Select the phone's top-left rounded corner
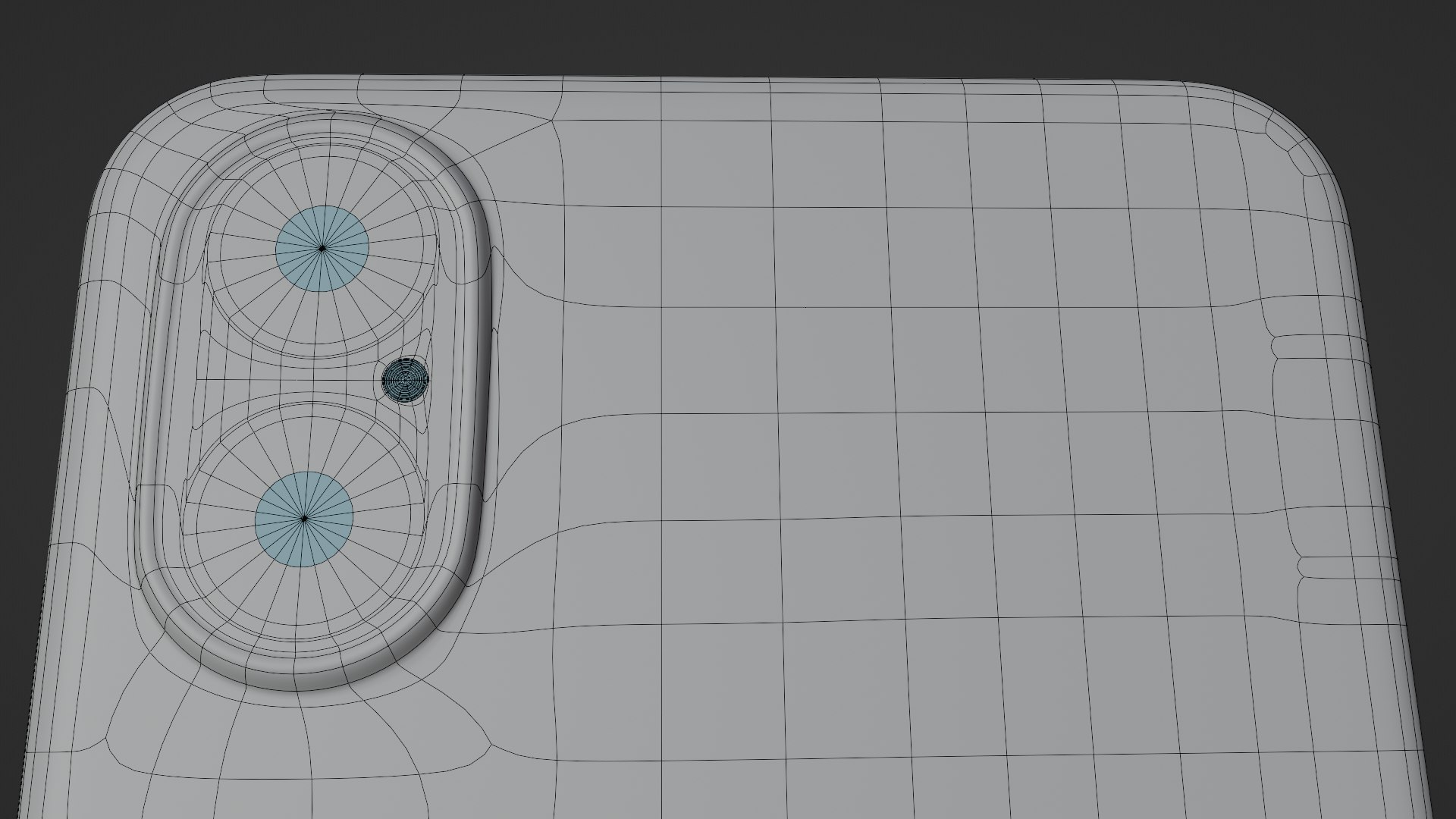Viewport: 1456px width, 819px height. (152, 129)
